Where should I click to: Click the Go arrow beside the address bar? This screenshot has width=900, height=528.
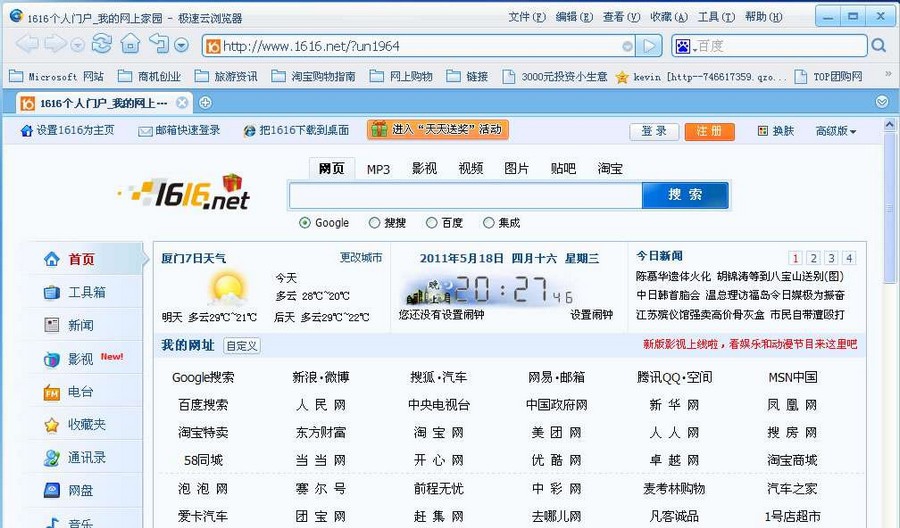tap(649, 46)
